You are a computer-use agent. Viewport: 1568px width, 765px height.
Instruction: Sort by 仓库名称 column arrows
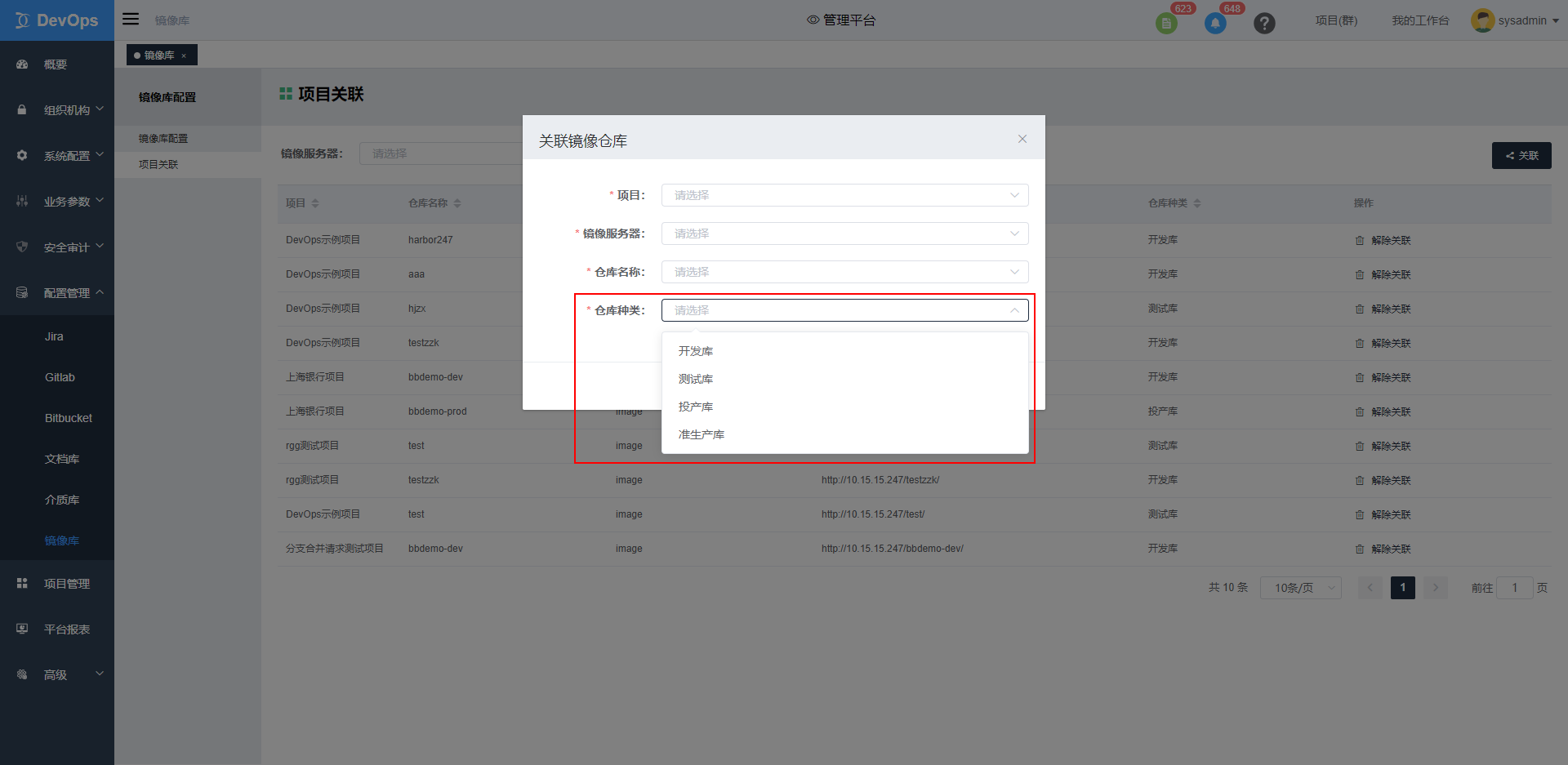point(457,203)
